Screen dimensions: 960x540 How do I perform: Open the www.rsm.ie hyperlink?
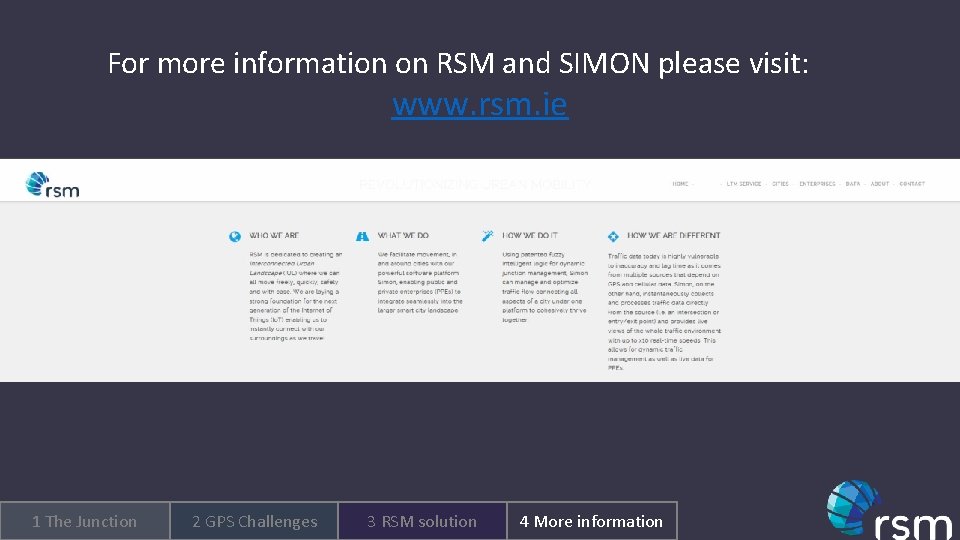click(480, 104)
